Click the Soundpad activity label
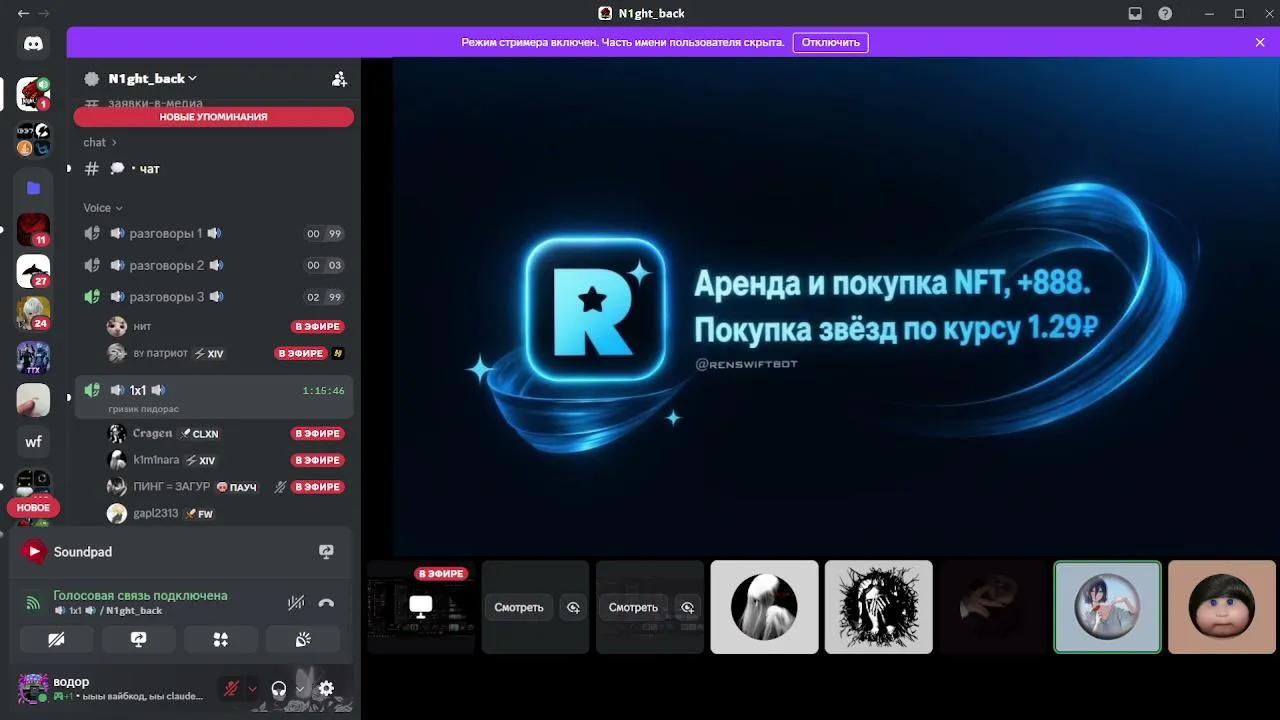 point(83,552)
